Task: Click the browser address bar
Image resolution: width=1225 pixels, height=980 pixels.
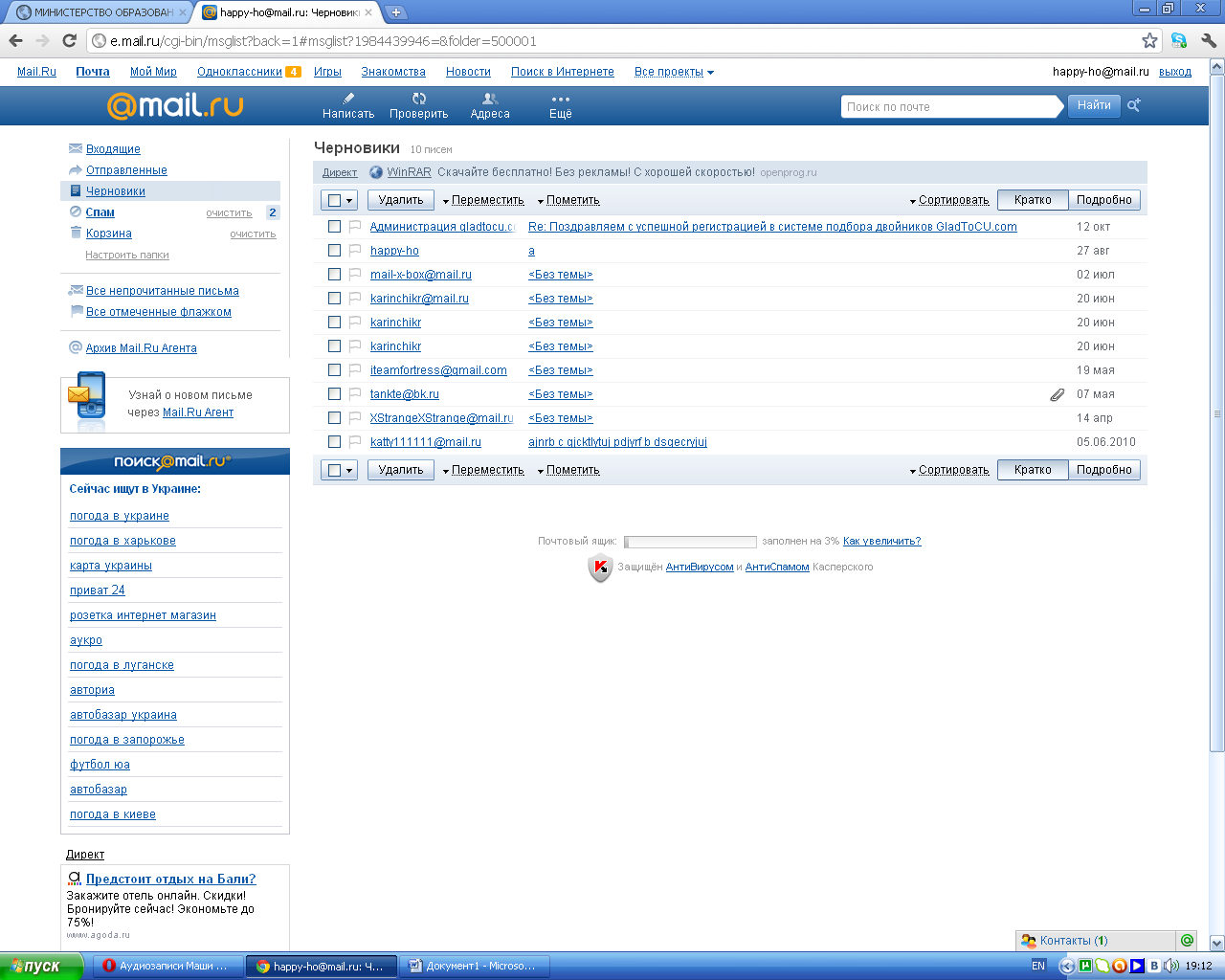Action: (612, 40)
